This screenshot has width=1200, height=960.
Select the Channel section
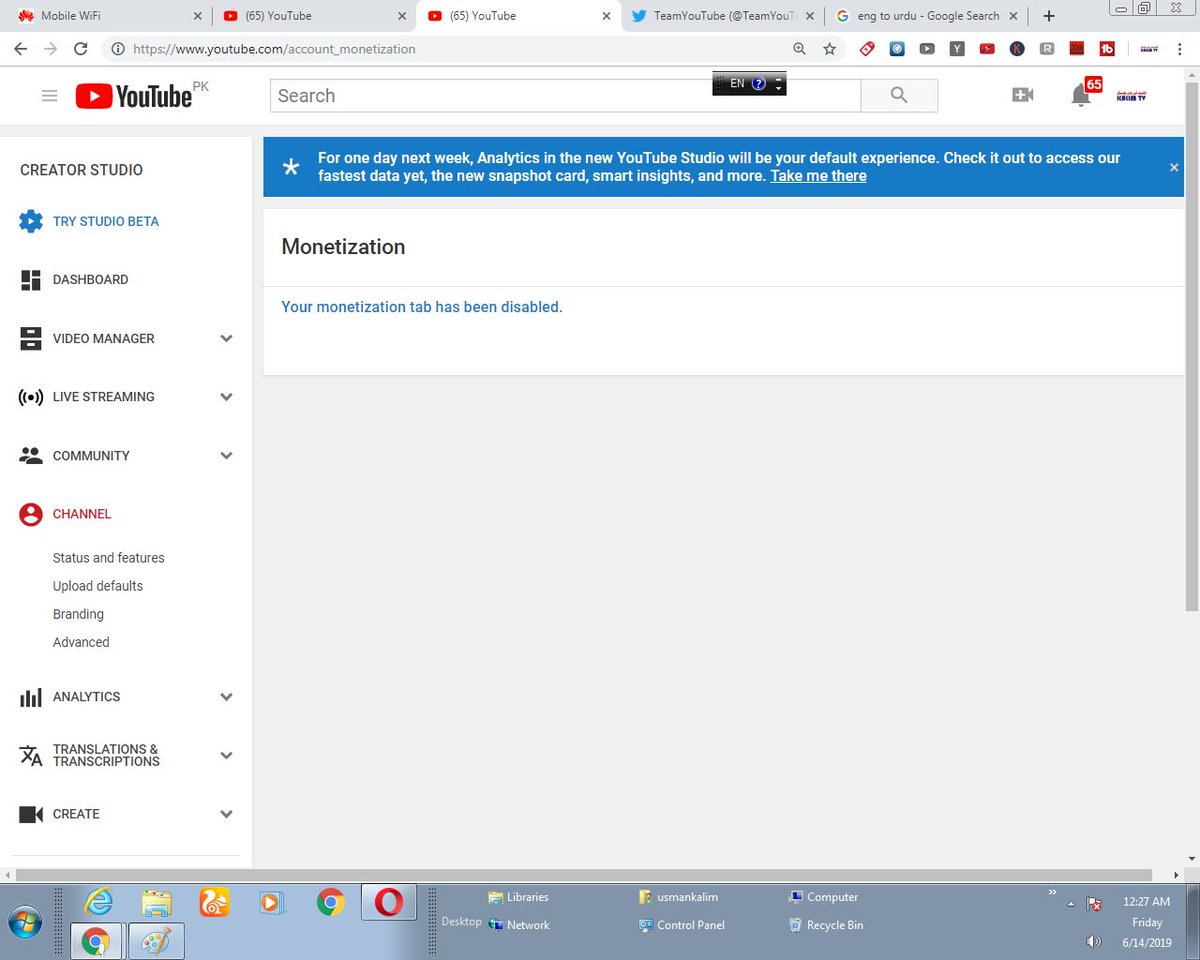(82, 514)
